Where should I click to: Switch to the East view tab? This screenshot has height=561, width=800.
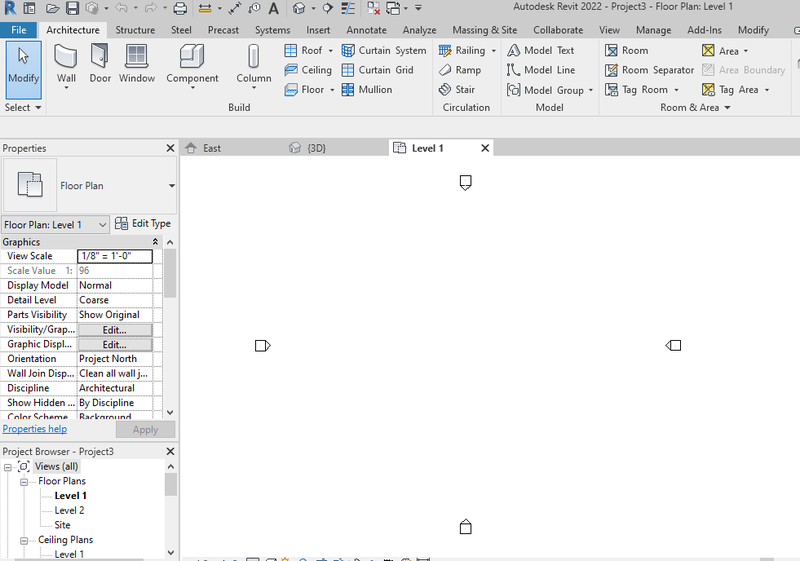(x=212, y=148)
